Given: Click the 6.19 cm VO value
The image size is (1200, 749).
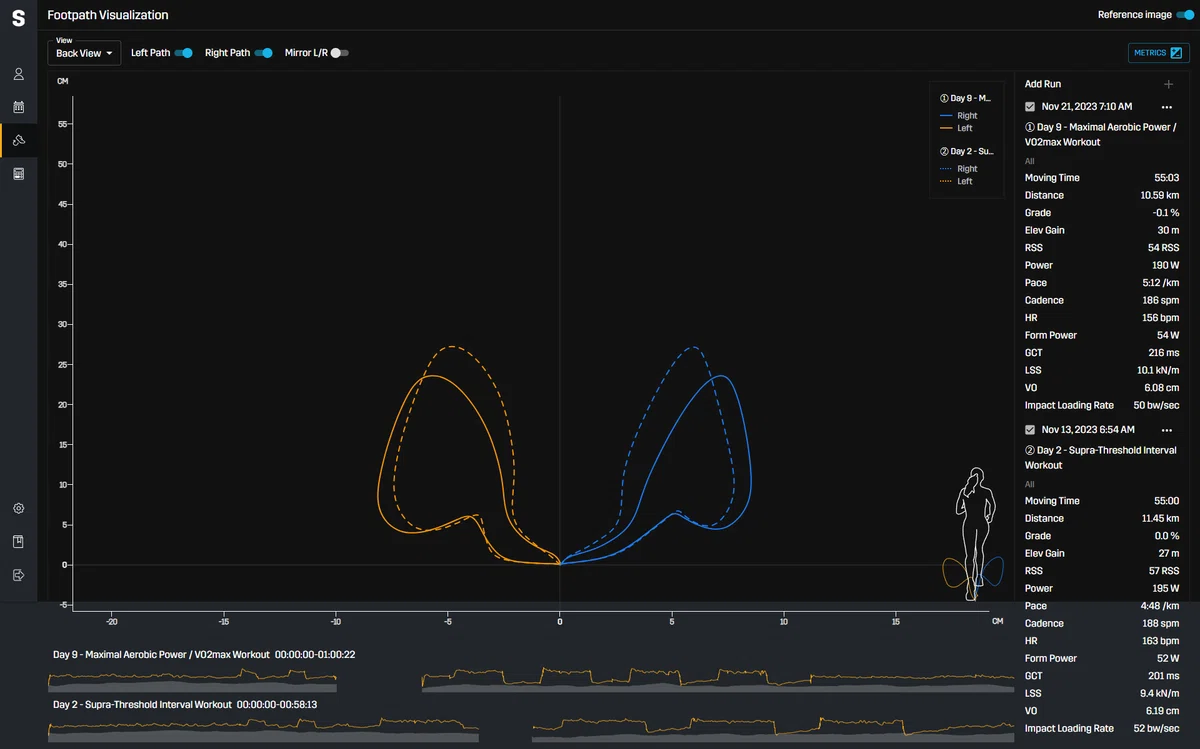Looking at the screenshot, I should [x=1163, y=711].
